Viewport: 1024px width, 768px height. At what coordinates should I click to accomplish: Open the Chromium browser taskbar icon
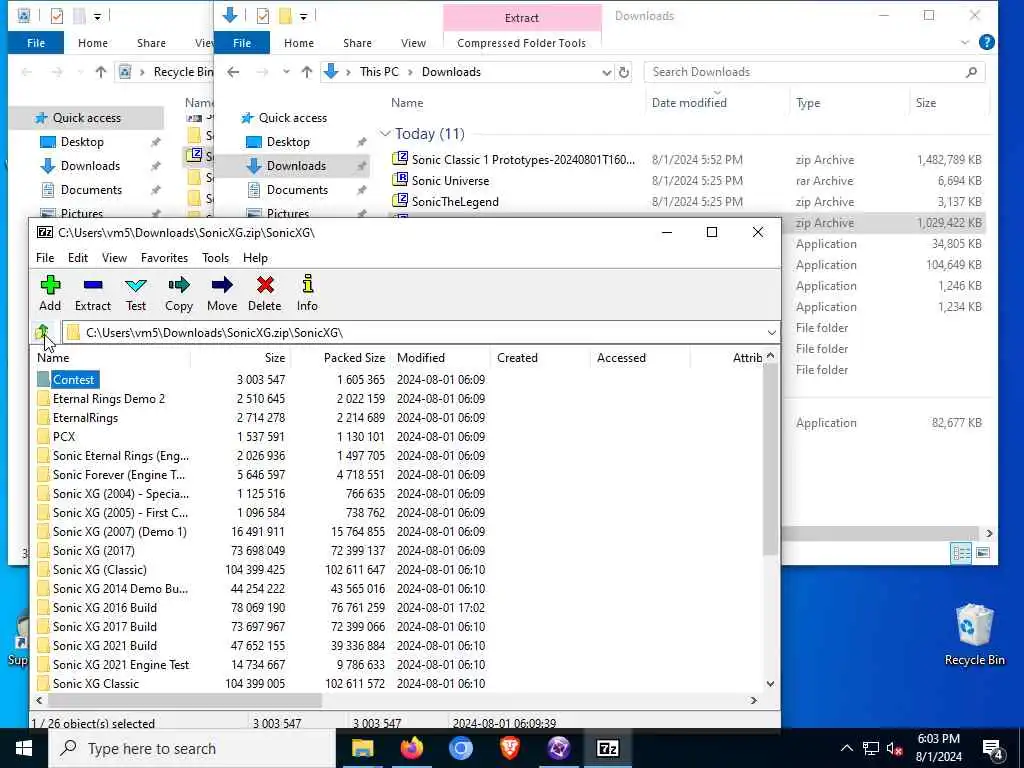[x=460, y=748]
